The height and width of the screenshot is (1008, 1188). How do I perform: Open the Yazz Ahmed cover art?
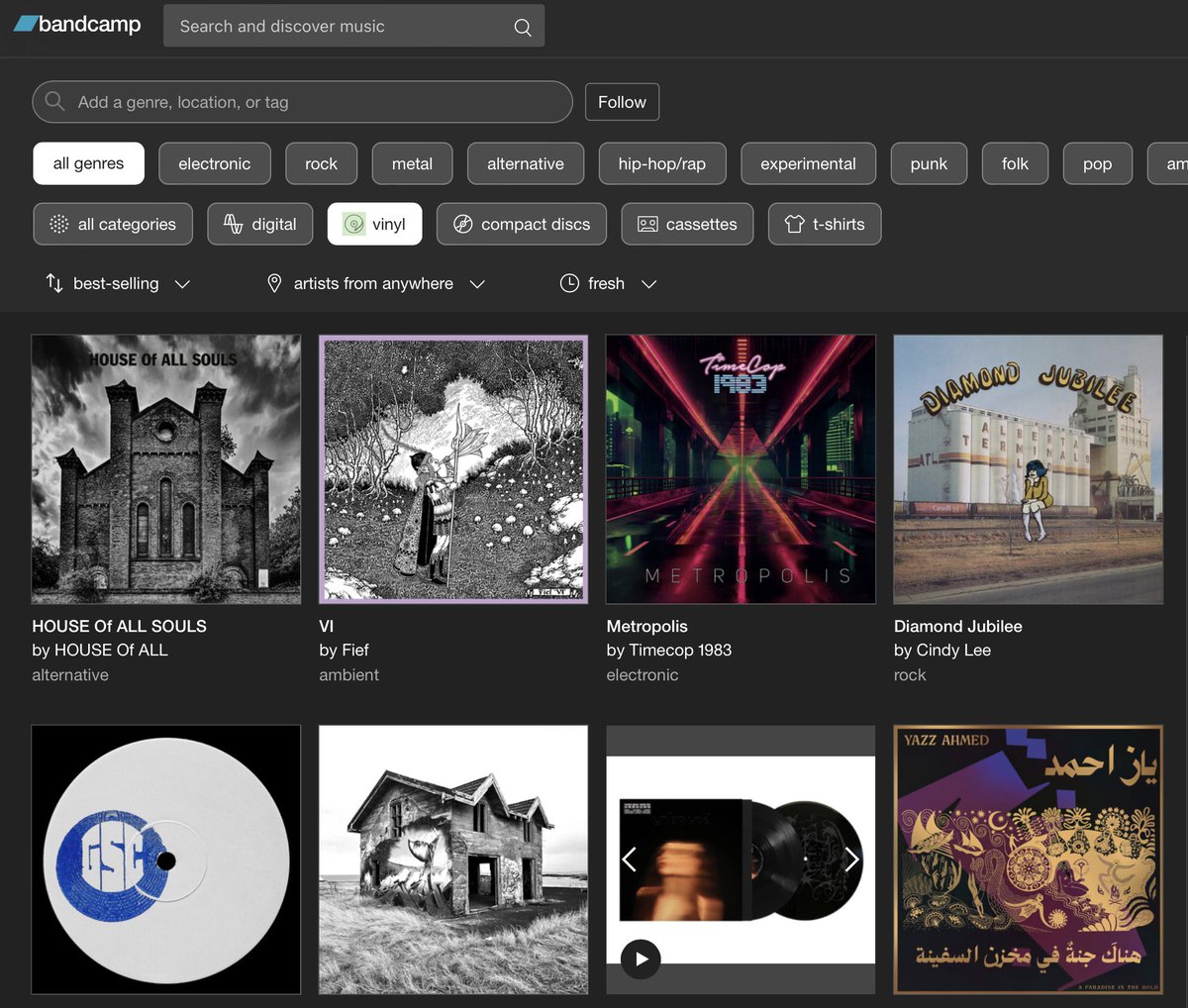click(1028, 859)
